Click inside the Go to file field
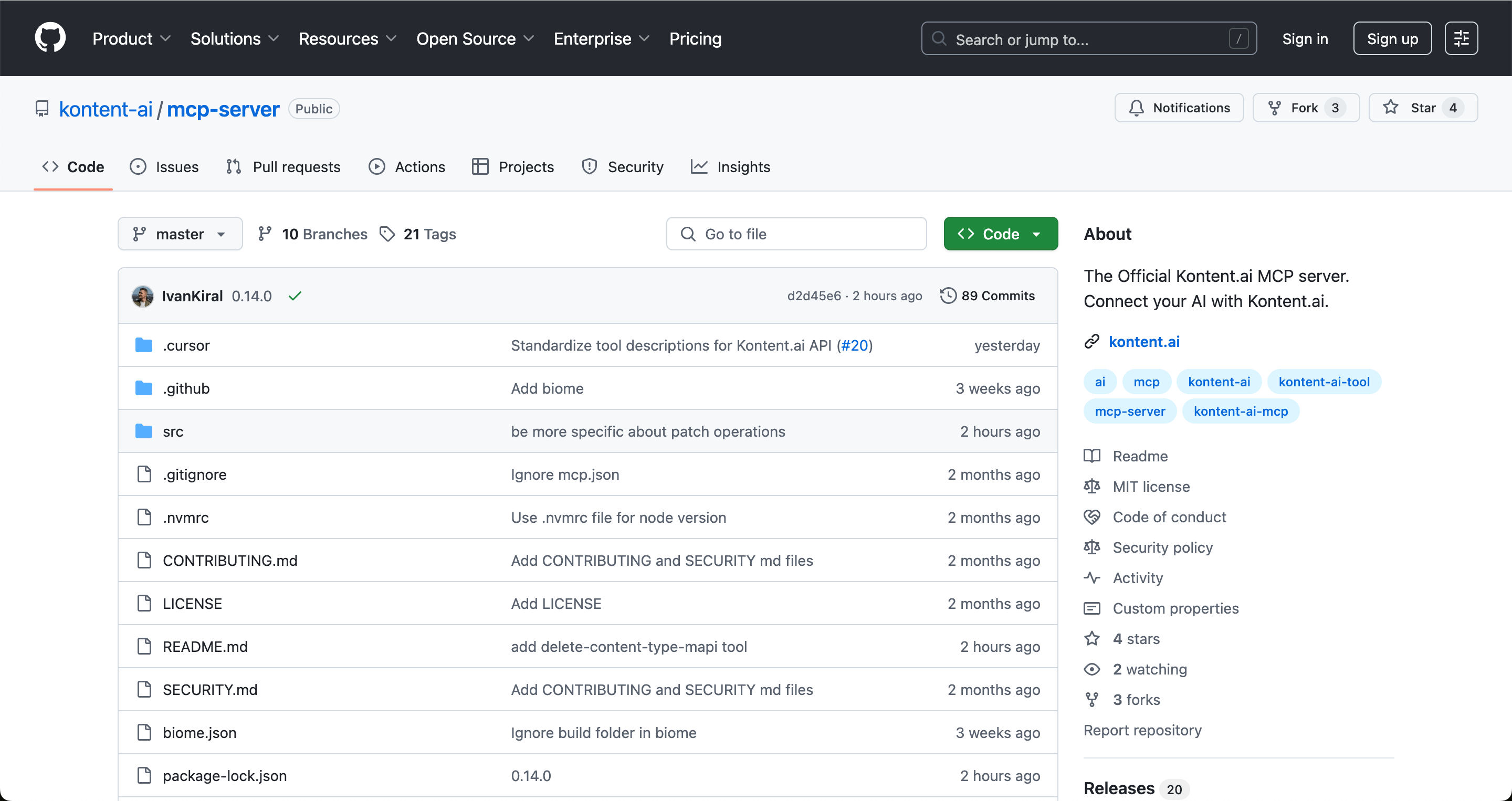This screenshot has height=801, width=1512. click(x=796, y=234)
